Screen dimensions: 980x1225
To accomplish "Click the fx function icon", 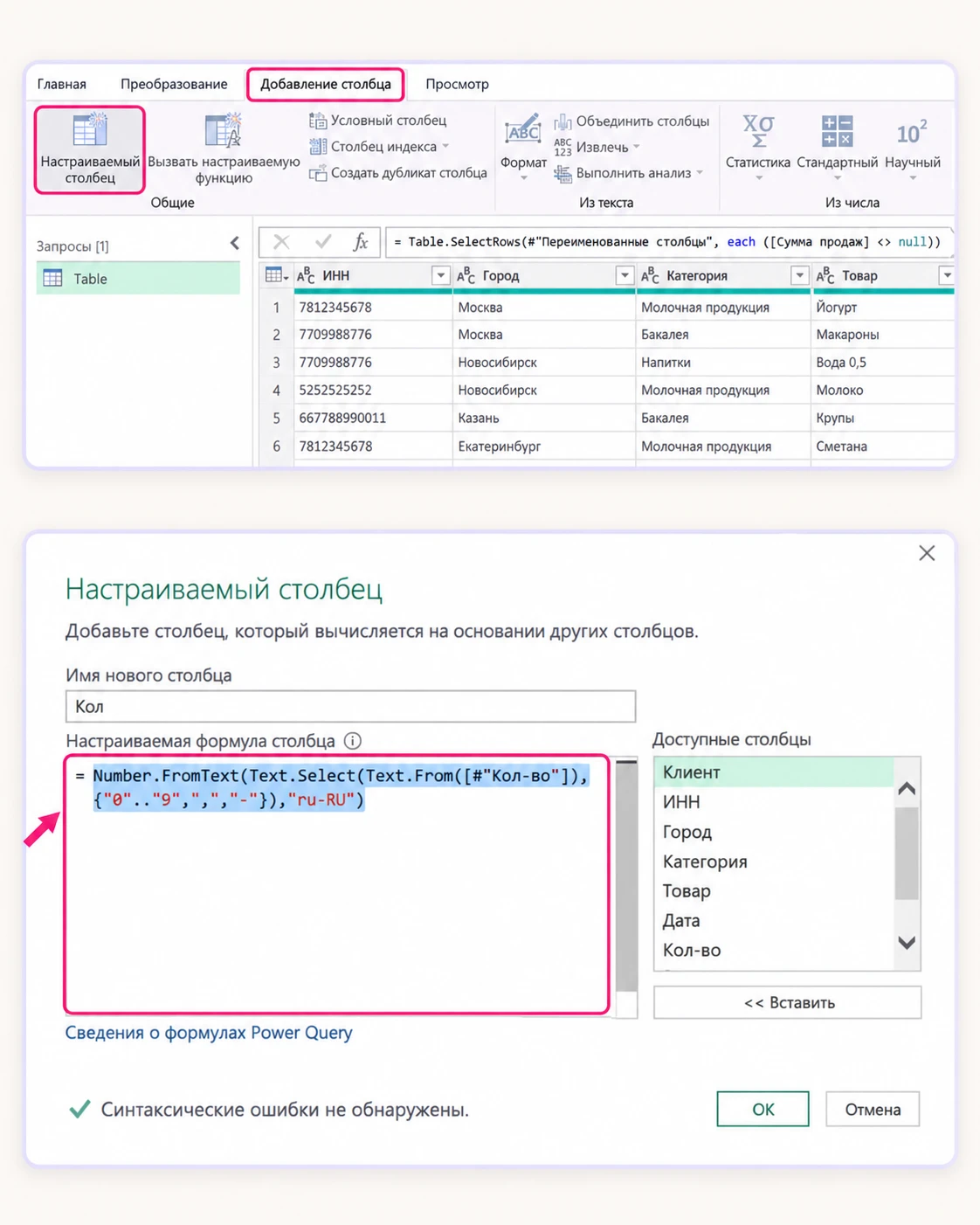I will (360, 242).
